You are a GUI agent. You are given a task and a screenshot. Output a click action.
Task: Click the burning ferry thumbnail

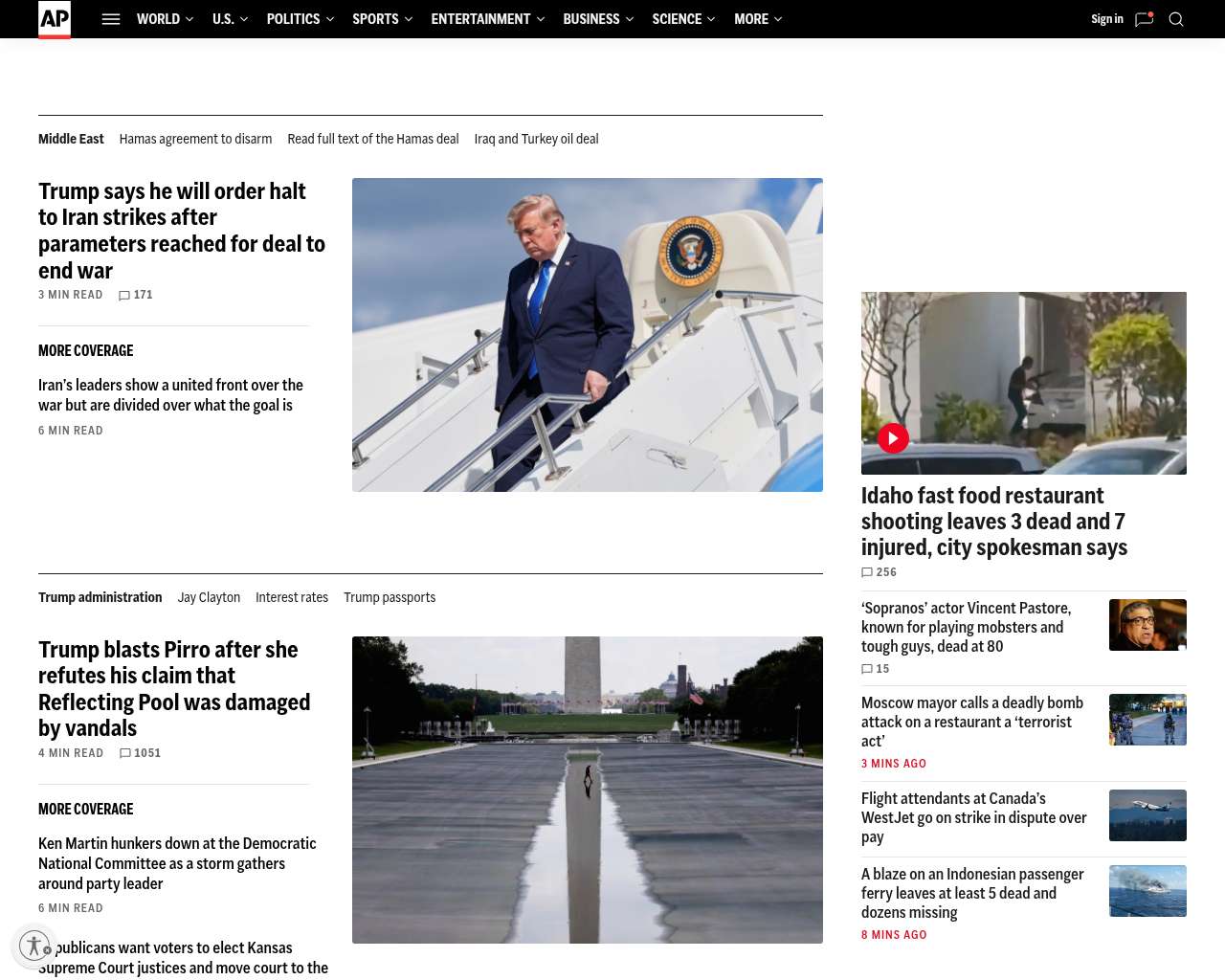tap(1147, 891)
